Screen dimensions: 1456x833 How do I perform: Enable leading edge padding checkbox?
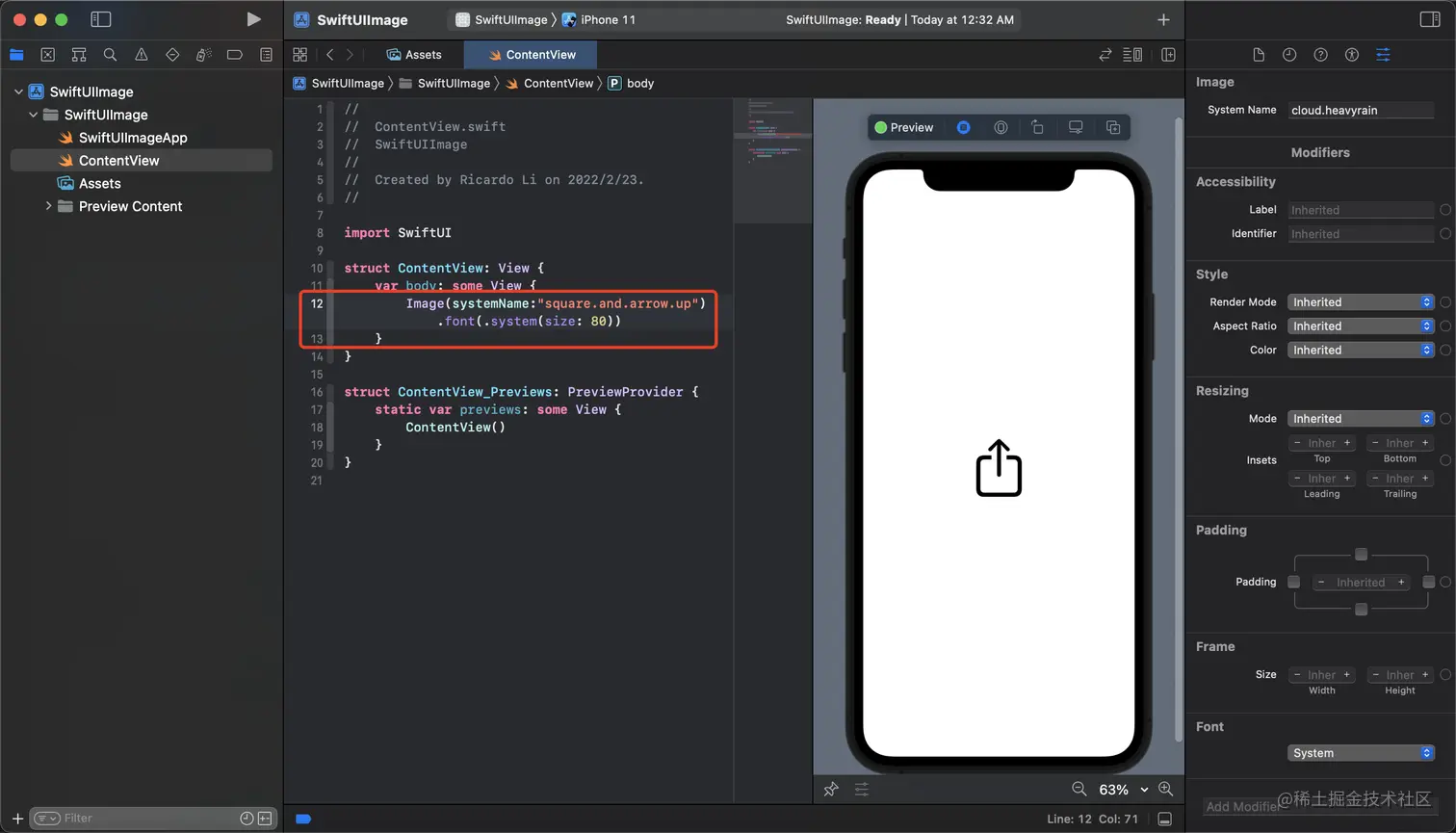[1293, 582]
